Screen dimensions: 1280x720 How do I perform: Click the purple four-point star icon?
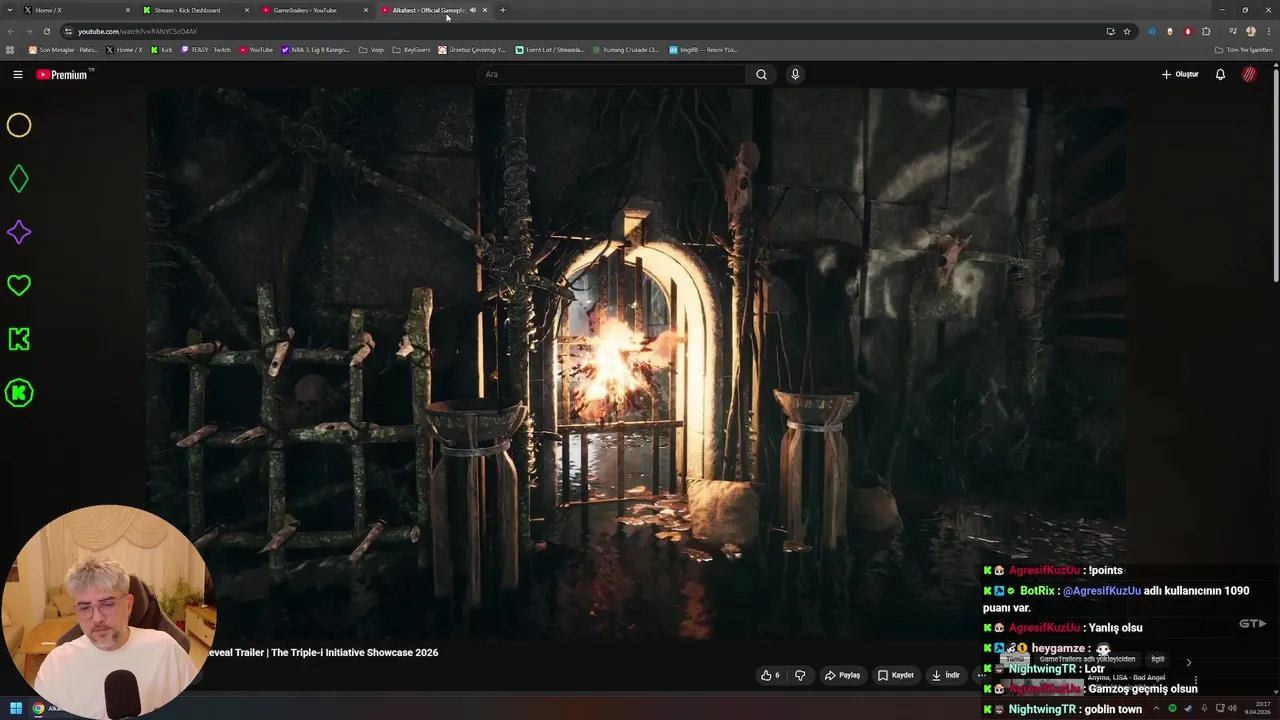coord(19,232)
